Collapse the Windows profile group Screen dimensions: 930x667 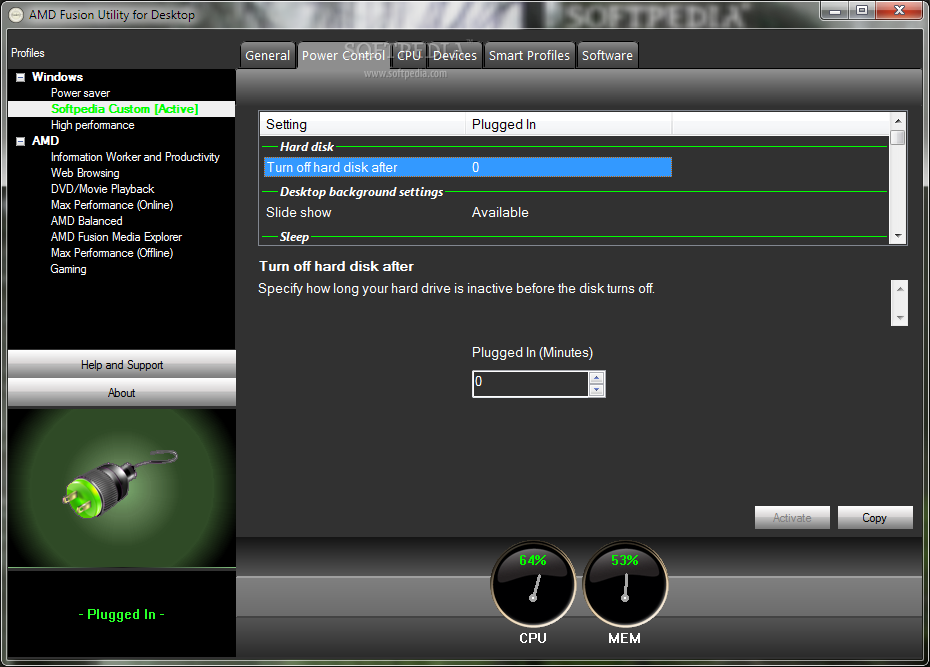point(20,77)
